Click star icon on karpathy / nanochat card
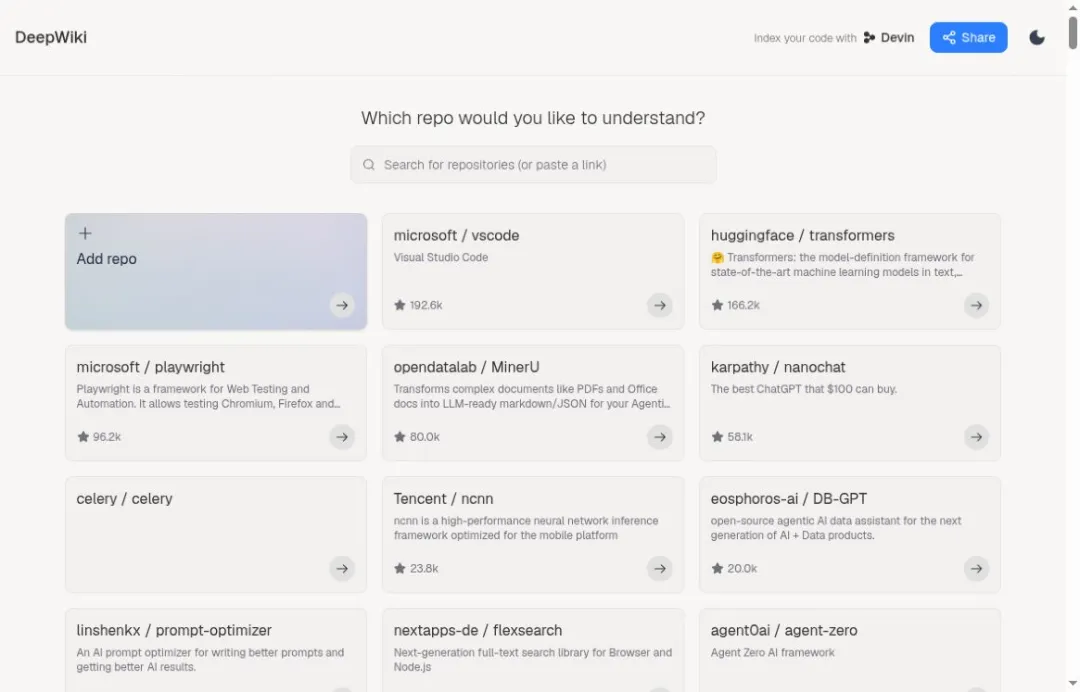The image size is (1080, 692). point(717,437)
